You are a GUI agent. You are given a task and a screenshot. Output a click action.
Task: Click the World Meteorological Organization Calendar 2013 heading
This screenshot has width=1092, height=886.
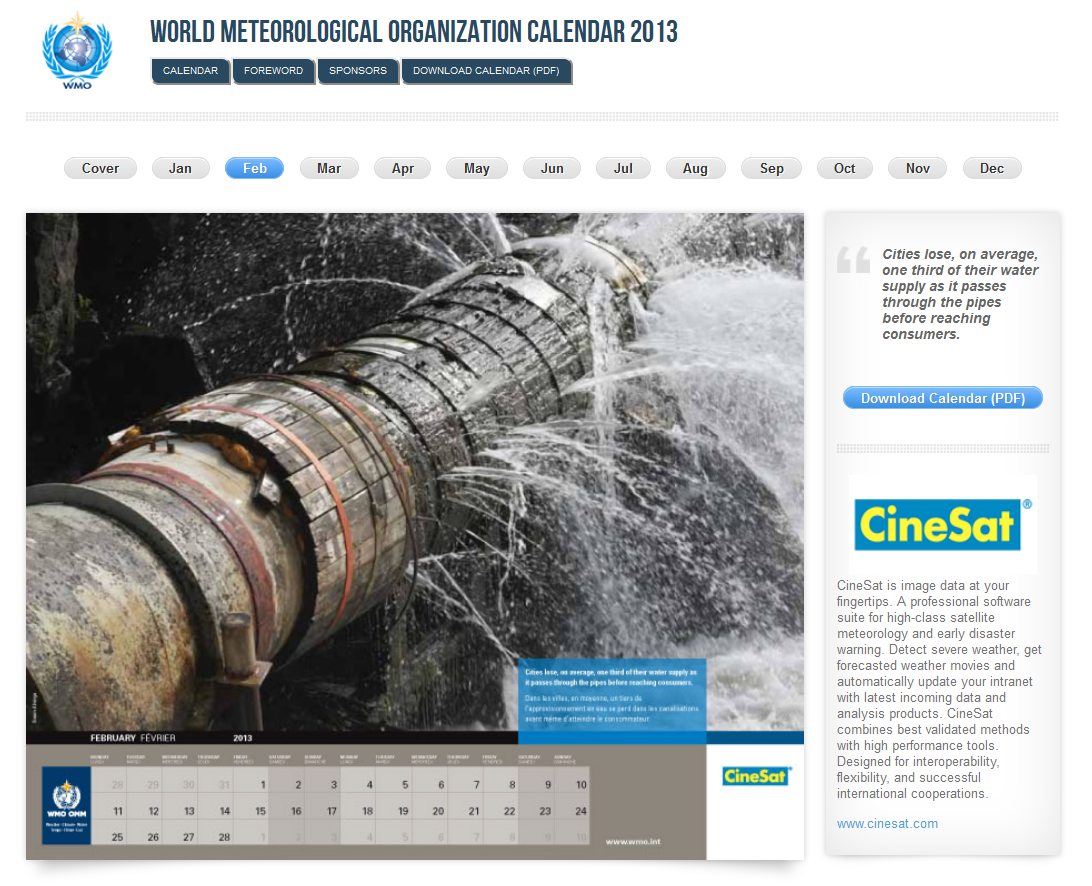(414, 32)
